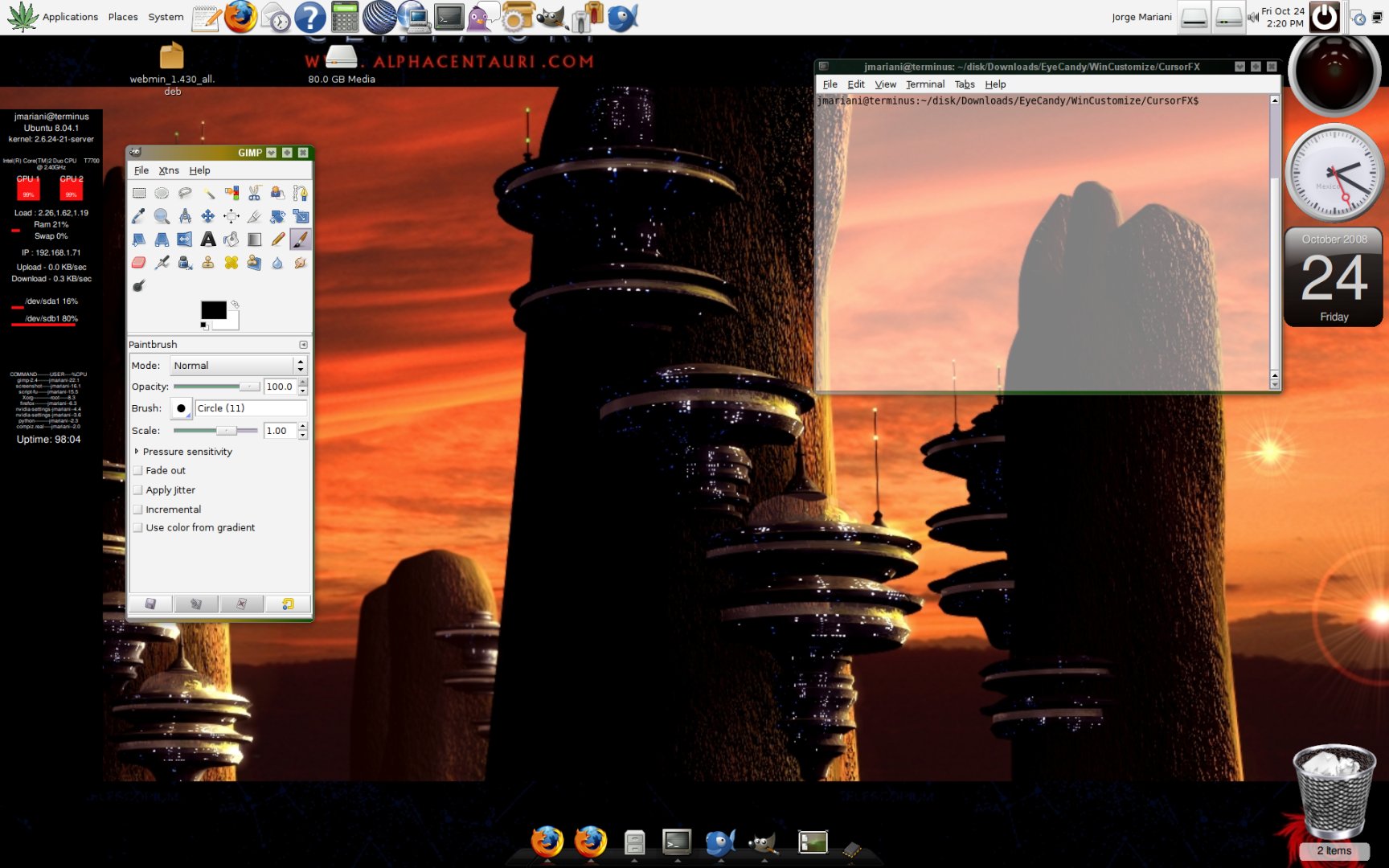Select the Clone stamp tool

coord(208,263)
